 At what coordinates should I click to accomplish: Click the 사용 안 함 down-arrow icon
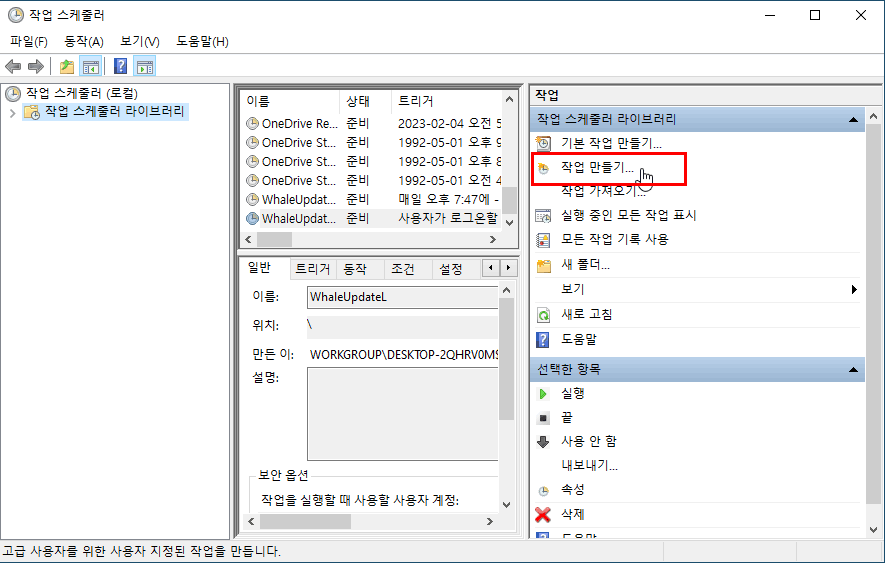tap(543, 442)
